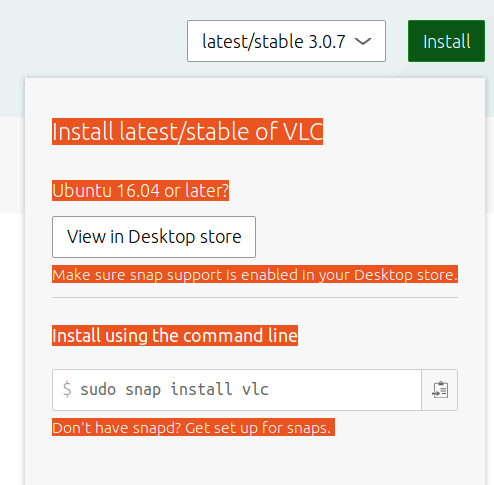Screen dimensions: 494x485
Task: Click the Desktop store words in the snap note
Action: 405,275
